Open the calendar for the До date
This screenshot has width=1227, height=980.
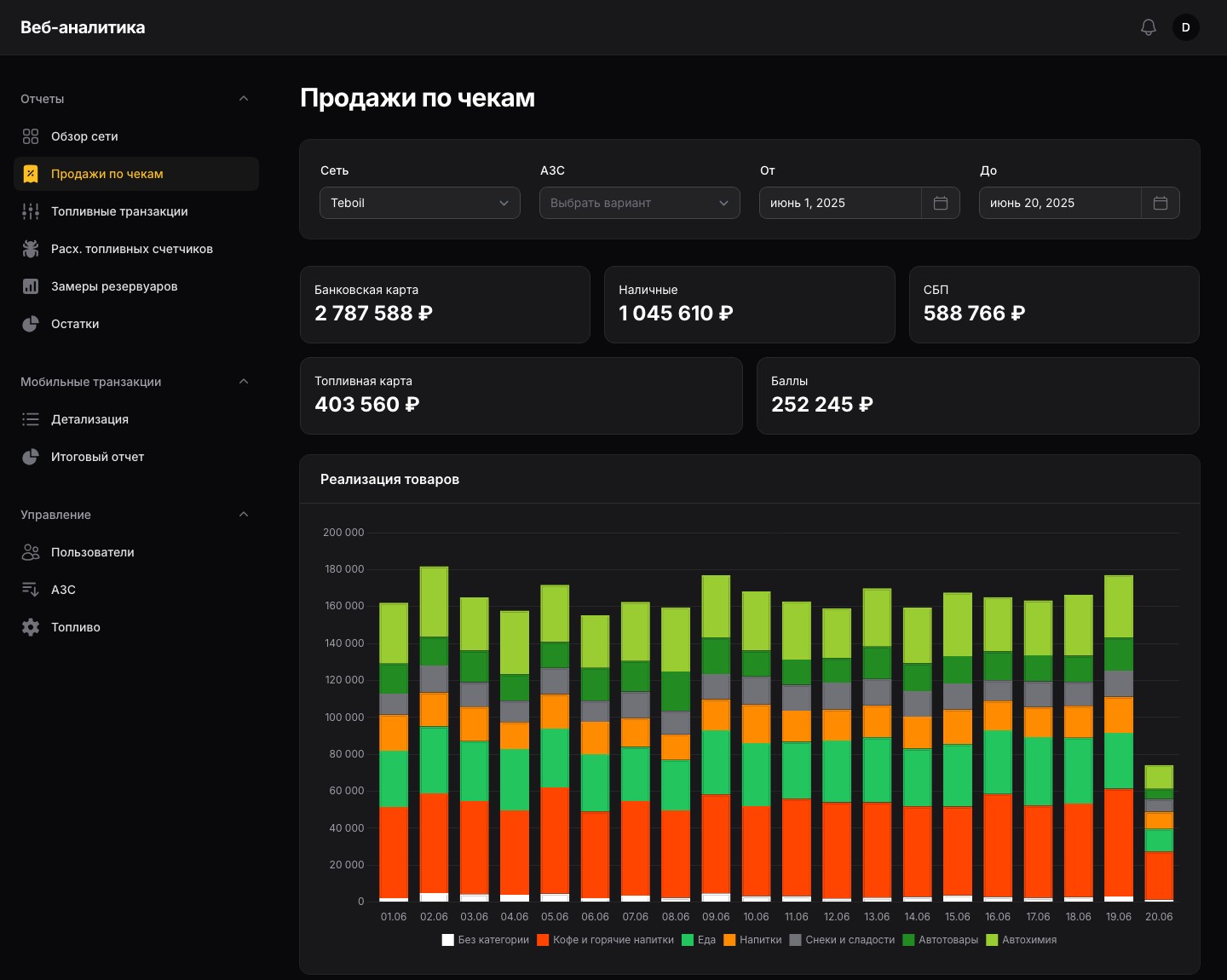[x=1161, y=203]
